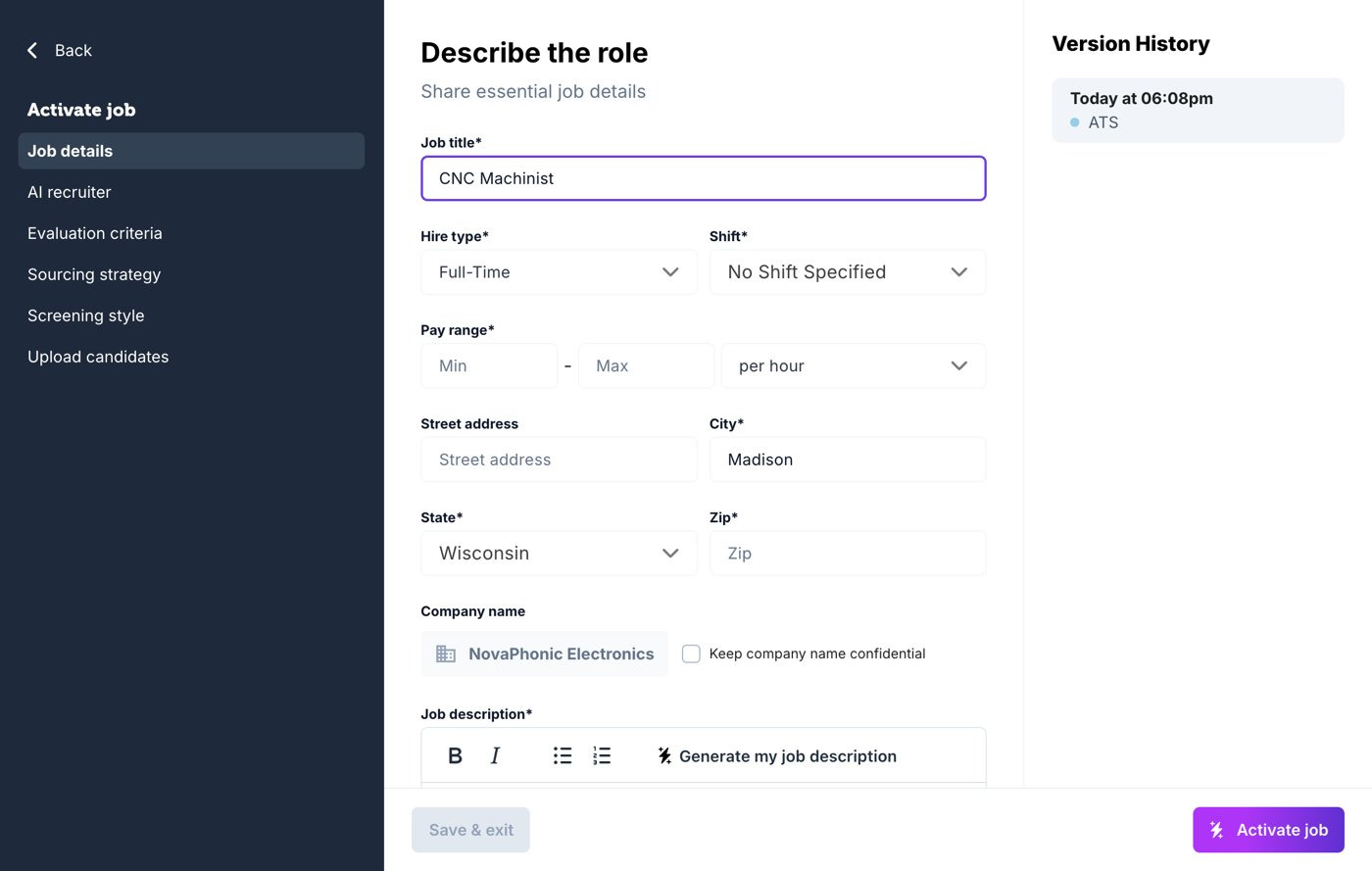1372x871 pixels.
Task: Open the per hour pay period dropdown
Action: [x=854, y=365]
